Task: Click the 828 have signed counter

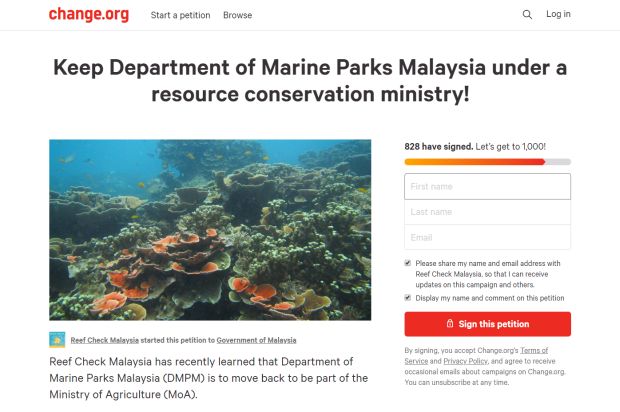Action: click(x=438, y=146)
